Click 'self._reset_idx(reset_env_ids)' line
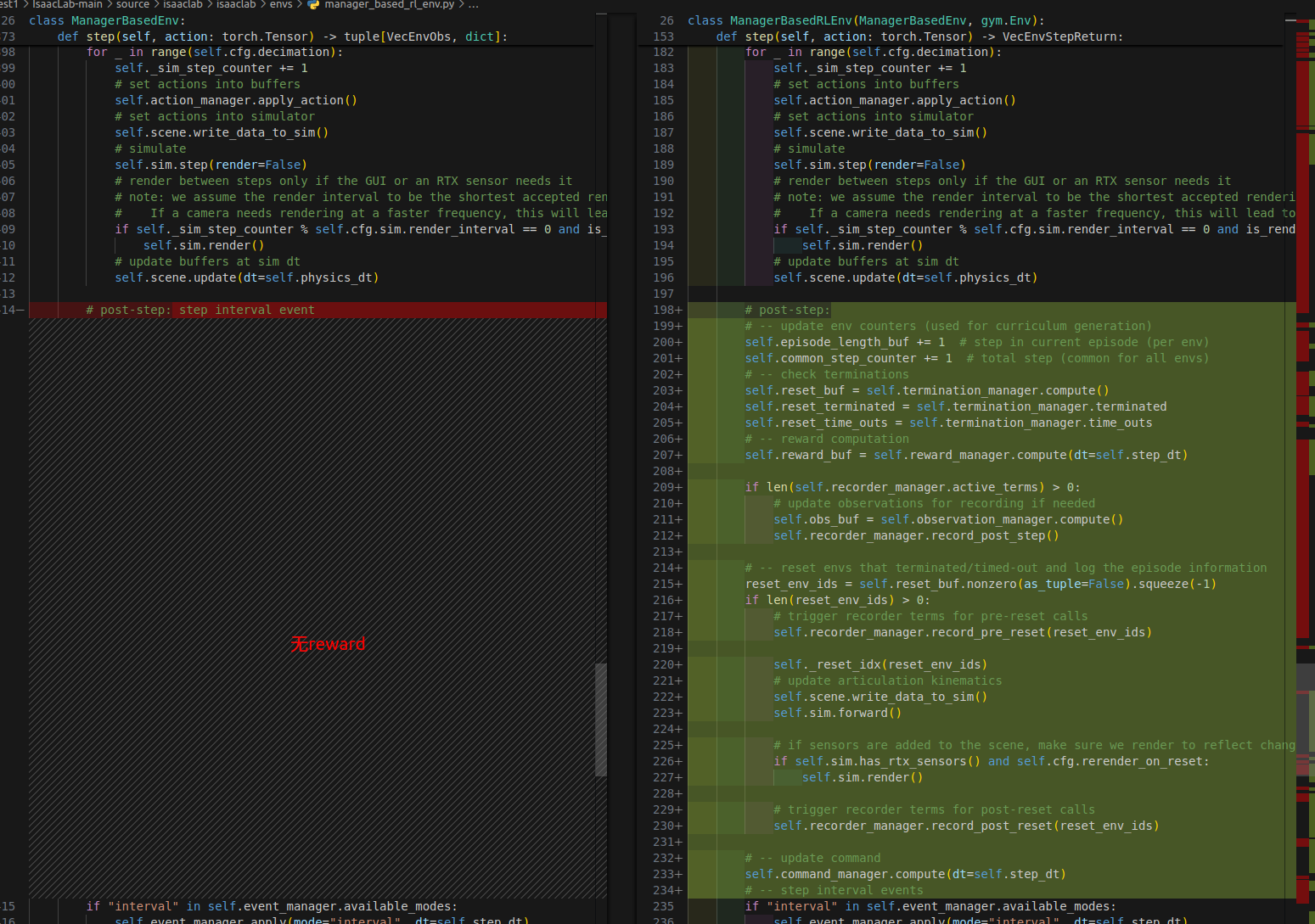1315x924 pixels. (x=880, y=664)
